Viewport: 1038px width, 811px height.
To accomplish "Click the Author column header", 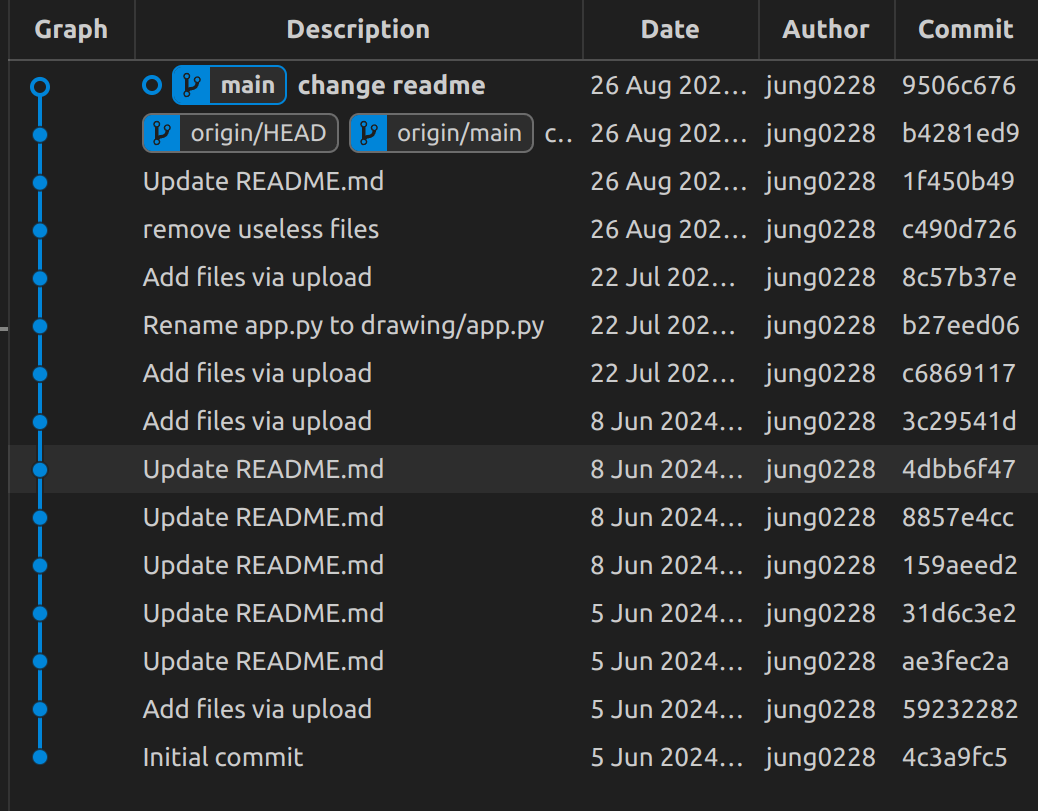I will pyautogui.click(x=826, y=29).
